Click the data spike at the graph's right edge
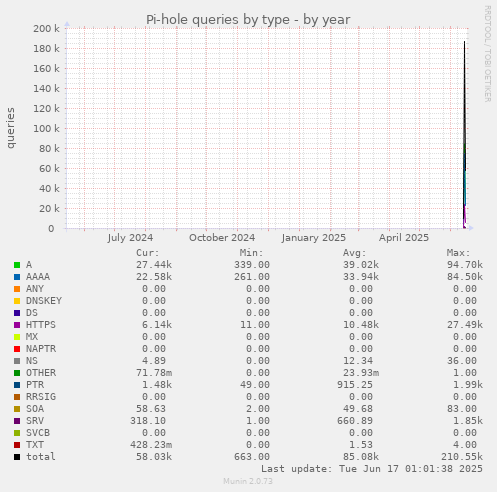 pos(465,135)
